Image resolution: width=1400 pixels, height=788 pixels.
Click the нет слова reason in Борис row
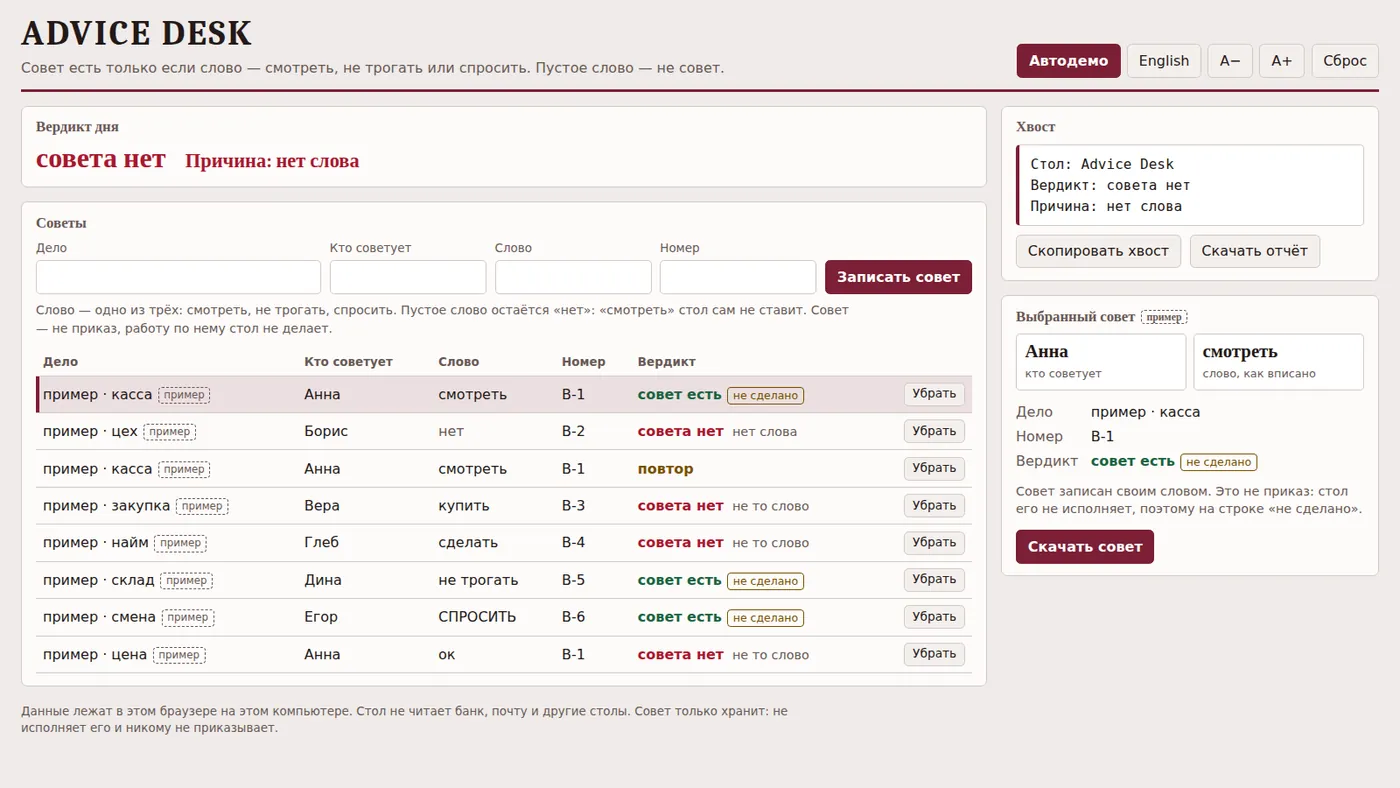point(765,432)
